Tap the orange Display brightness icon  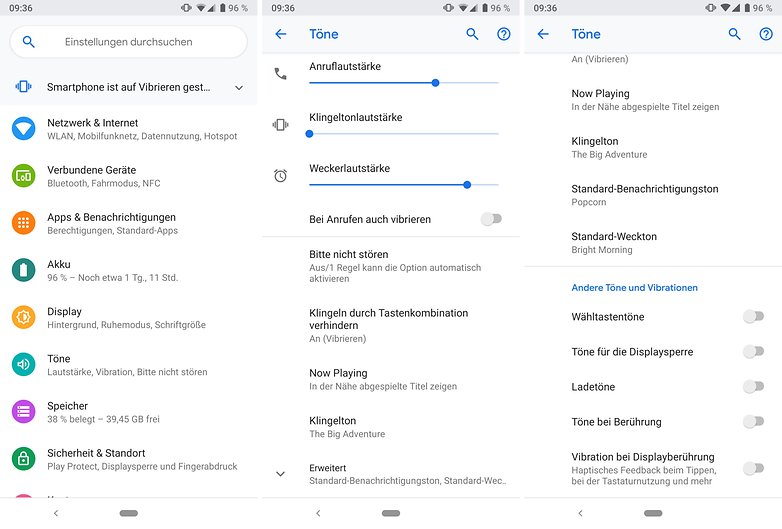tap(23, 317)
